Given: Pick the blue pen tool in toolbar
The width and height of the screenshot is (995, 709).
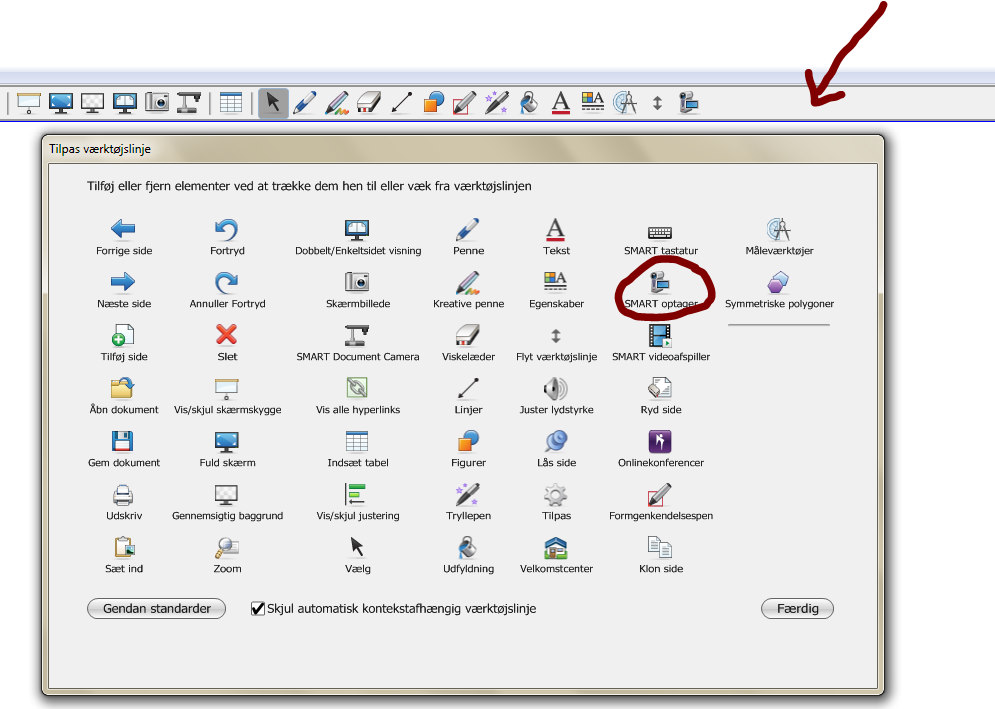Looking at the screenshot, I should (x=305, y=103).
